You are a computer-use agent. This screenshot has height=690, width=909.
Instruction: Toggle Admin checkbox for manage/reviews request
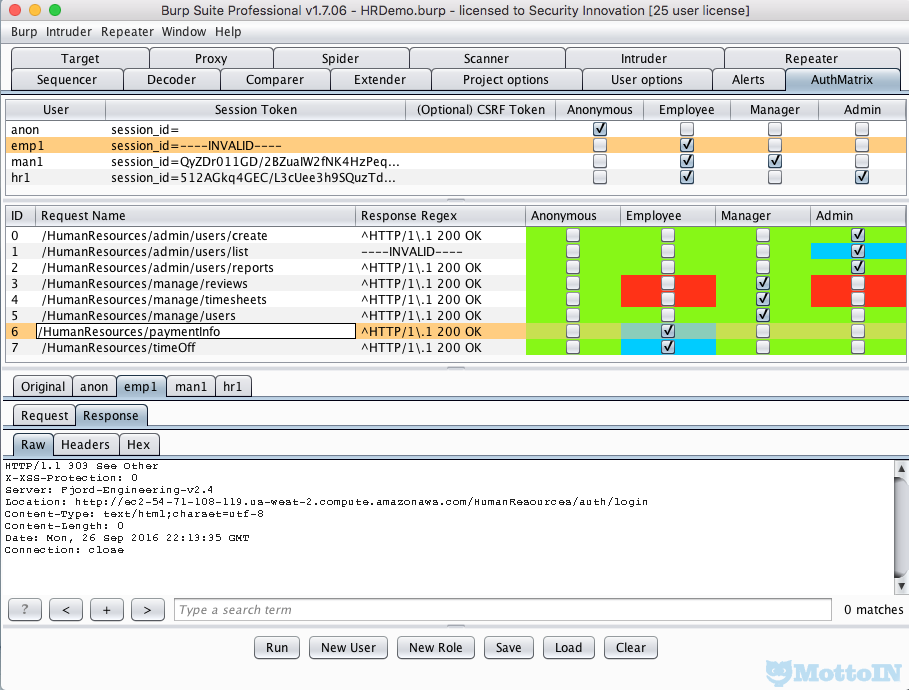click(858, 283)
